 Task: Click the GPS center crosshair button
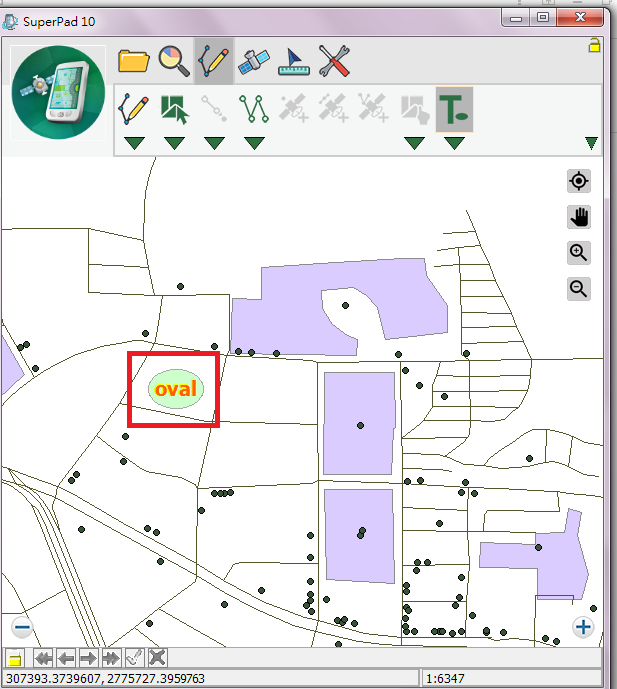579,181
